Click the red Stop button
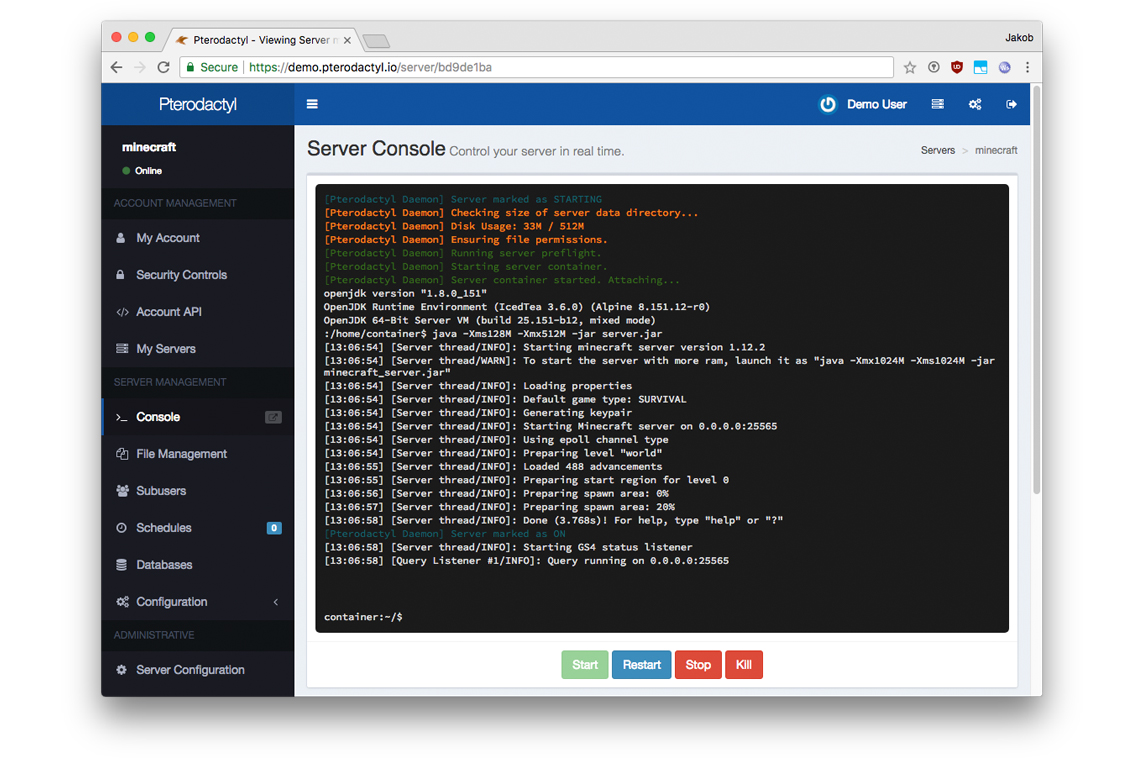 click(698, 665)
